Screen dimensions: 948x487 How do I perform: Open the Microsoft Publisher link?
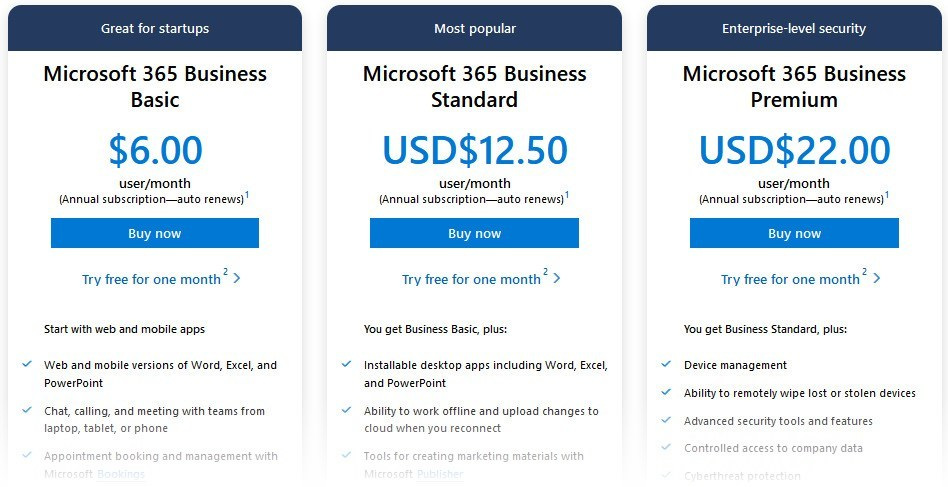point(440,474)
